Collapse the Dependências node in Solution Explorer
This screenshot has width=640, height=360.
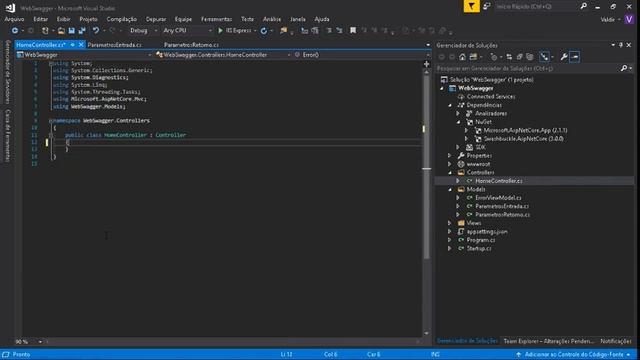coord(450,105)
